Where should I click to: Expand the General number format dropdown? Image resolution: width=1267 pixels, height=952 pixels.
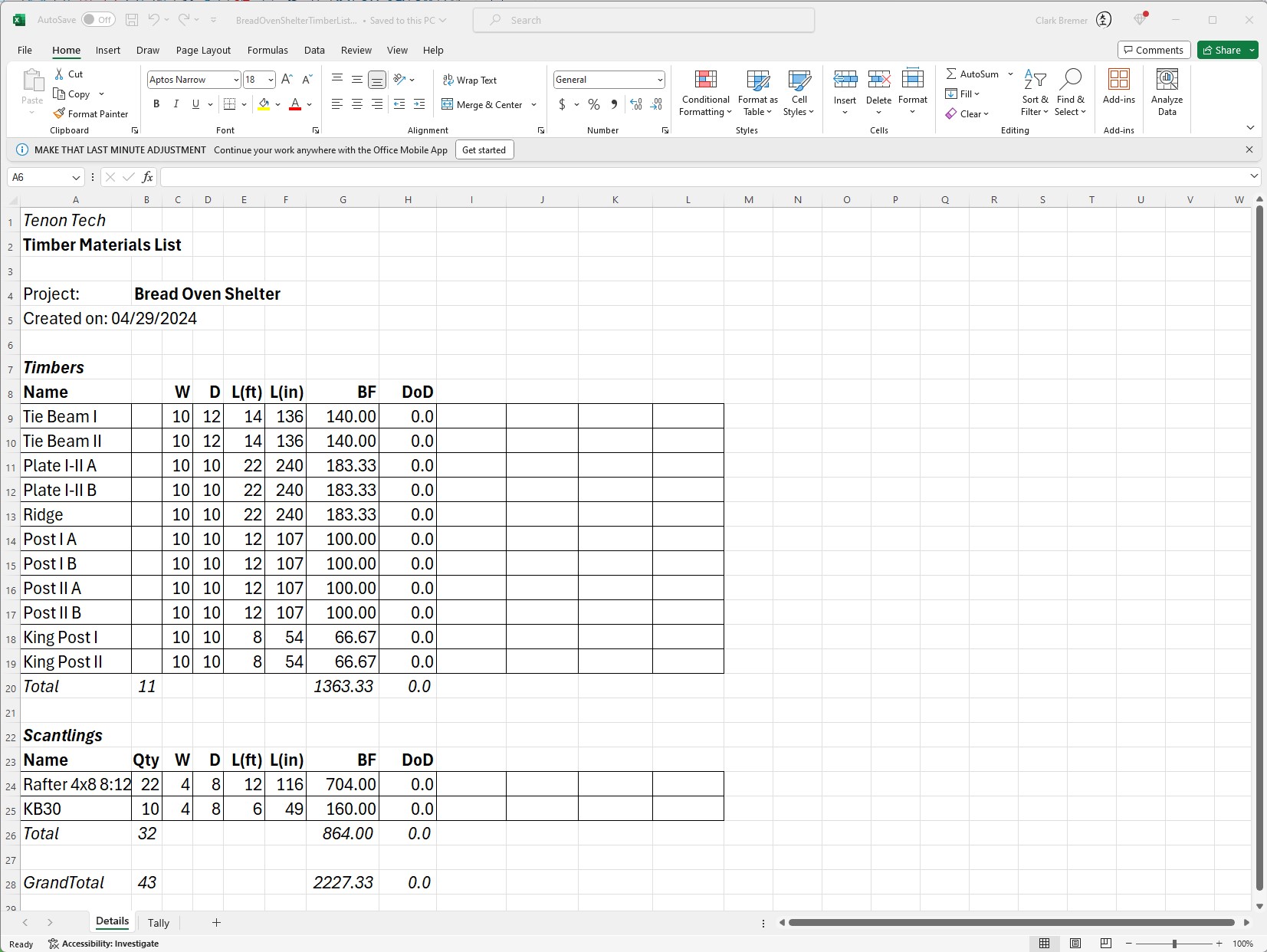[x=659, y=80]
